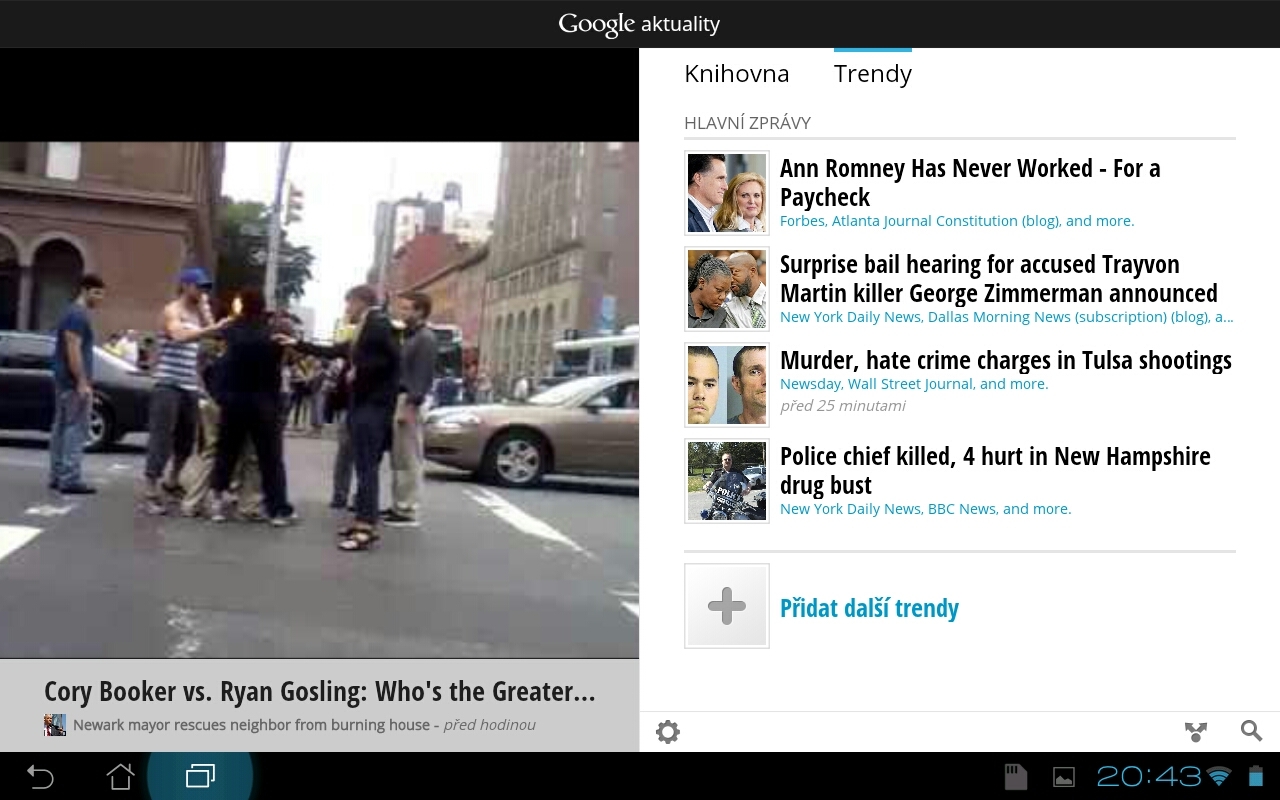The height and width of the screenshot is (800, 1280).
Task: Tap the Google aktuality logo
Action: point(639,23)
